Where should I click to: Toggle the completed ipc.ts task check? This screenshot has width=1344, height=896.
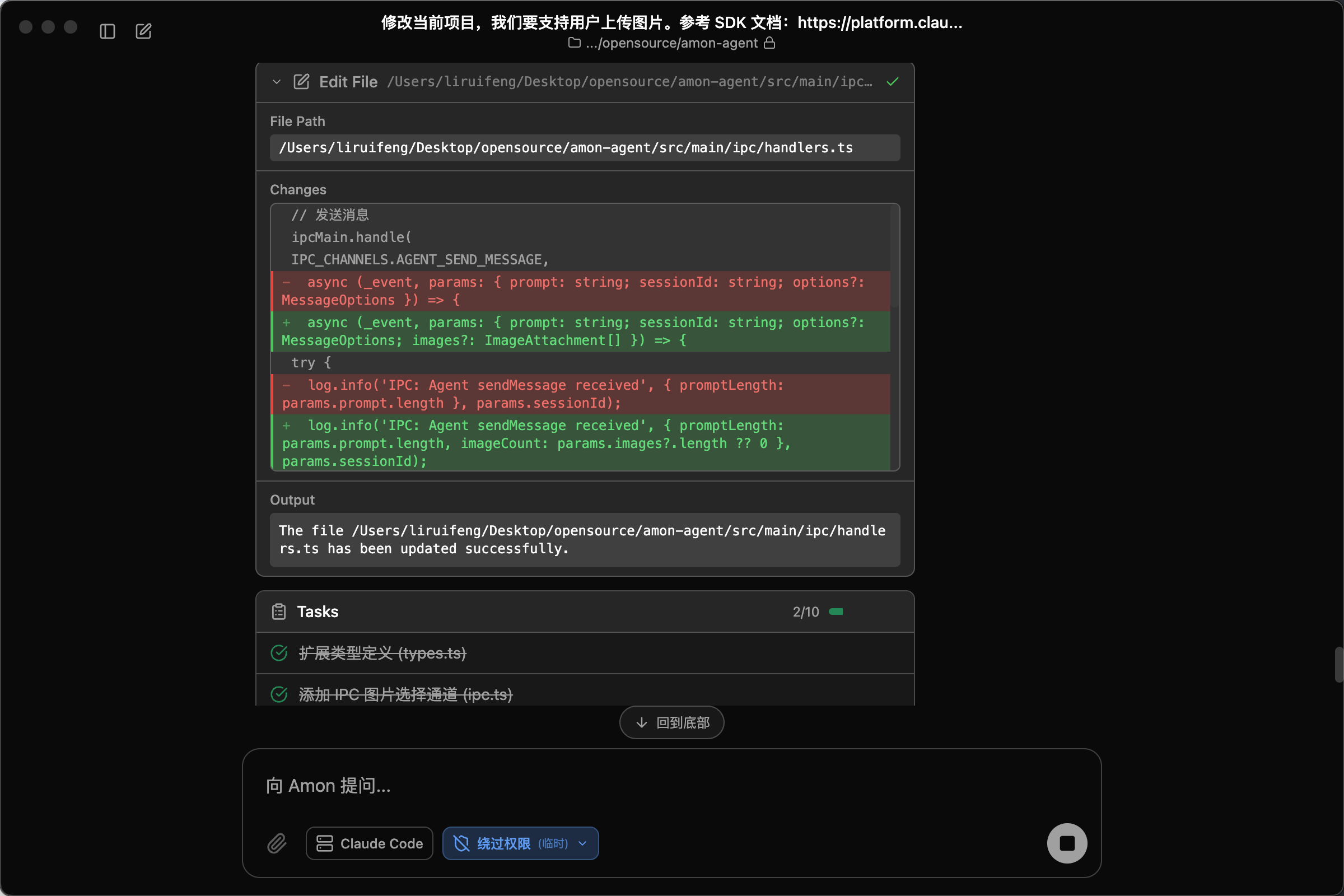279,694
